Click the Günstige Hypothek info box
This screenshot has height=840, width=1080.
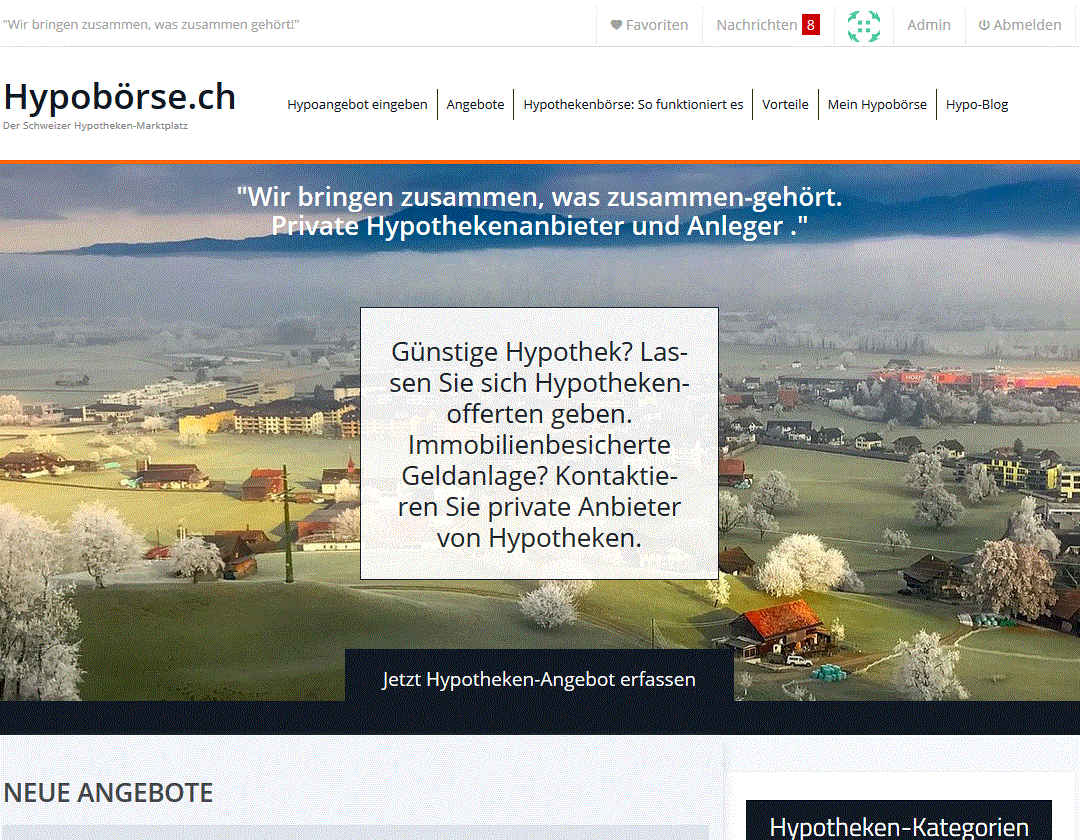click(x=539, y=443)
